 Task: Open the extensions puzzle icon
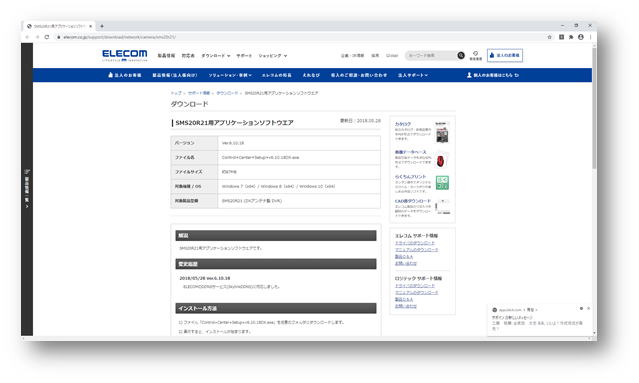click(571, 37)
